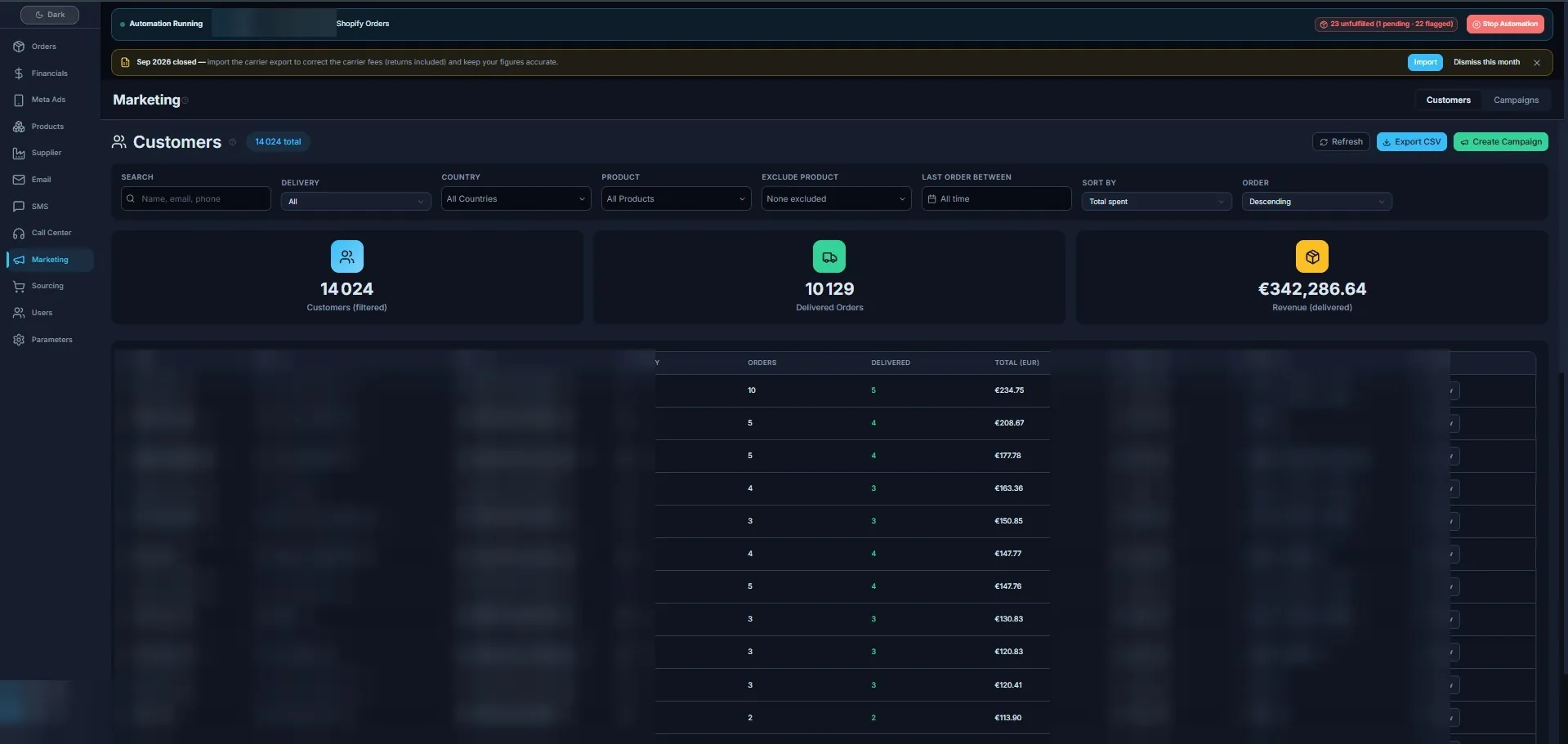The height and width of the screenshot is (744, 1568).
Task: Open the Email envelope icon
Action: (19, 180)
